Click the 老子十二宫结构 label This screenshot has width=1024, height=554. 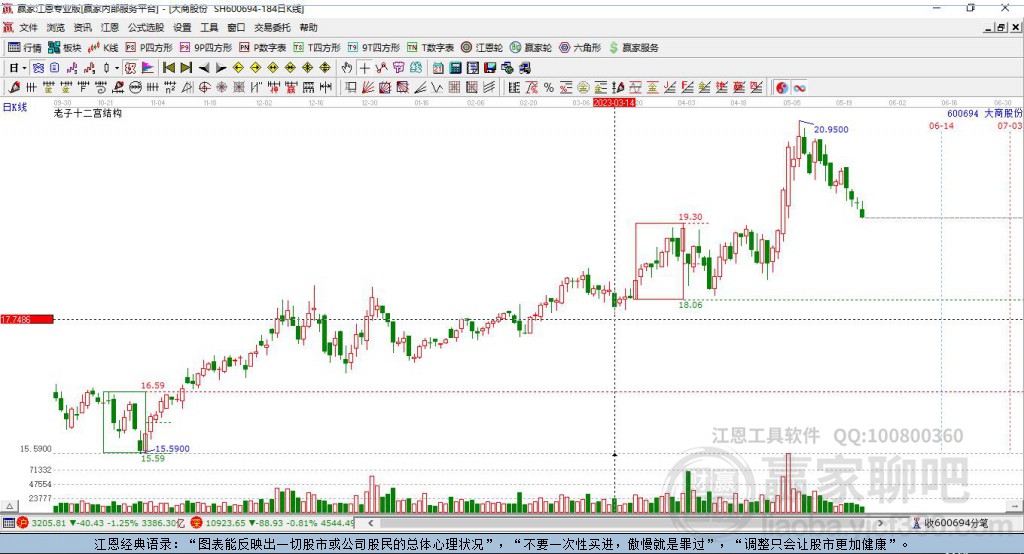[88, 113]
